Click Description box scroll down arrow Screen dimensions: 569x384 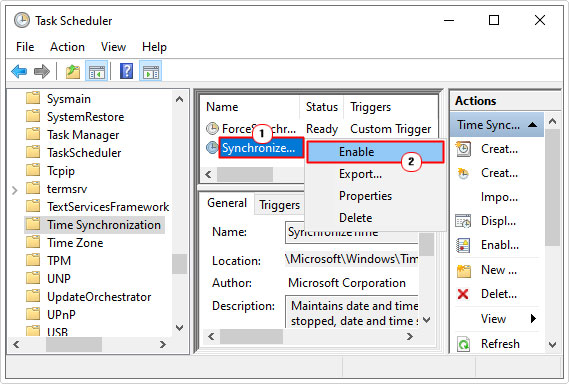(x=427, y=320)
